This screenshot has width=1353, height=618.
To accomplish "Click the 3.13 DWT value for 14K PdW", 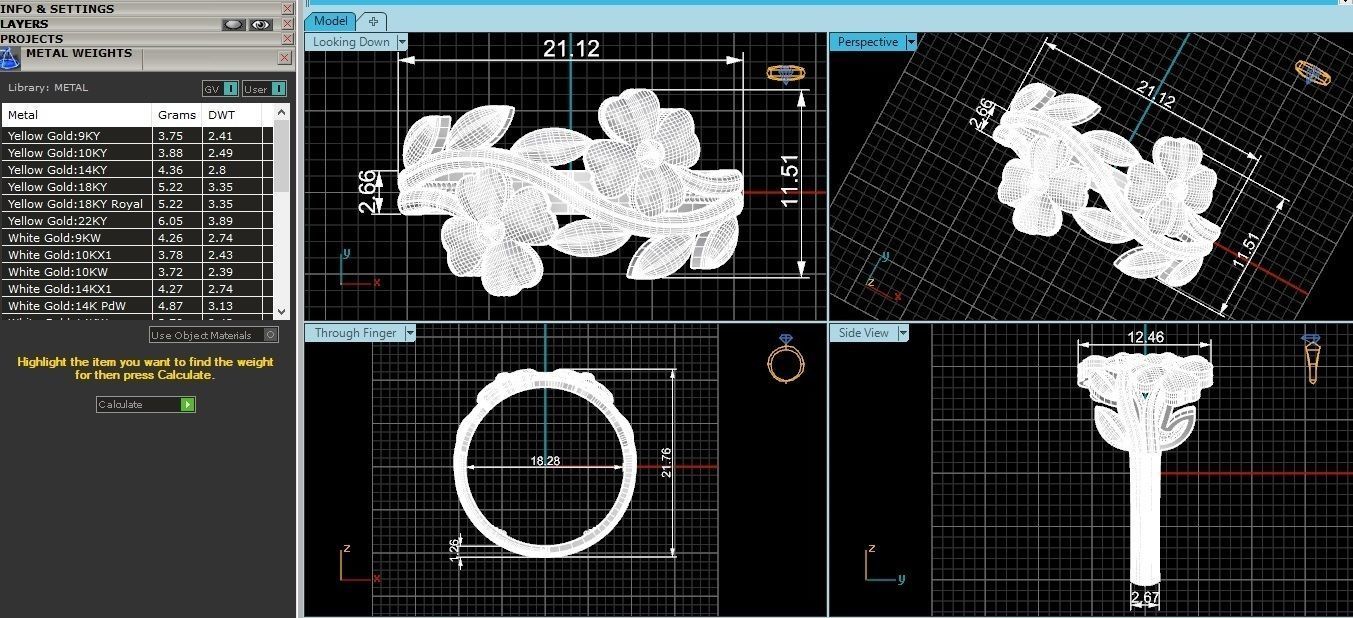I will [221, 306].
